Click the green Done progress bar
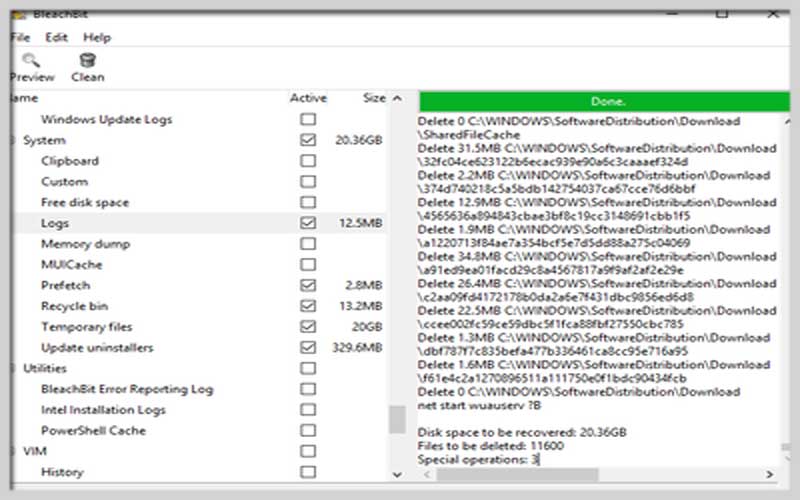800x500 pixels. coord(604,102)
